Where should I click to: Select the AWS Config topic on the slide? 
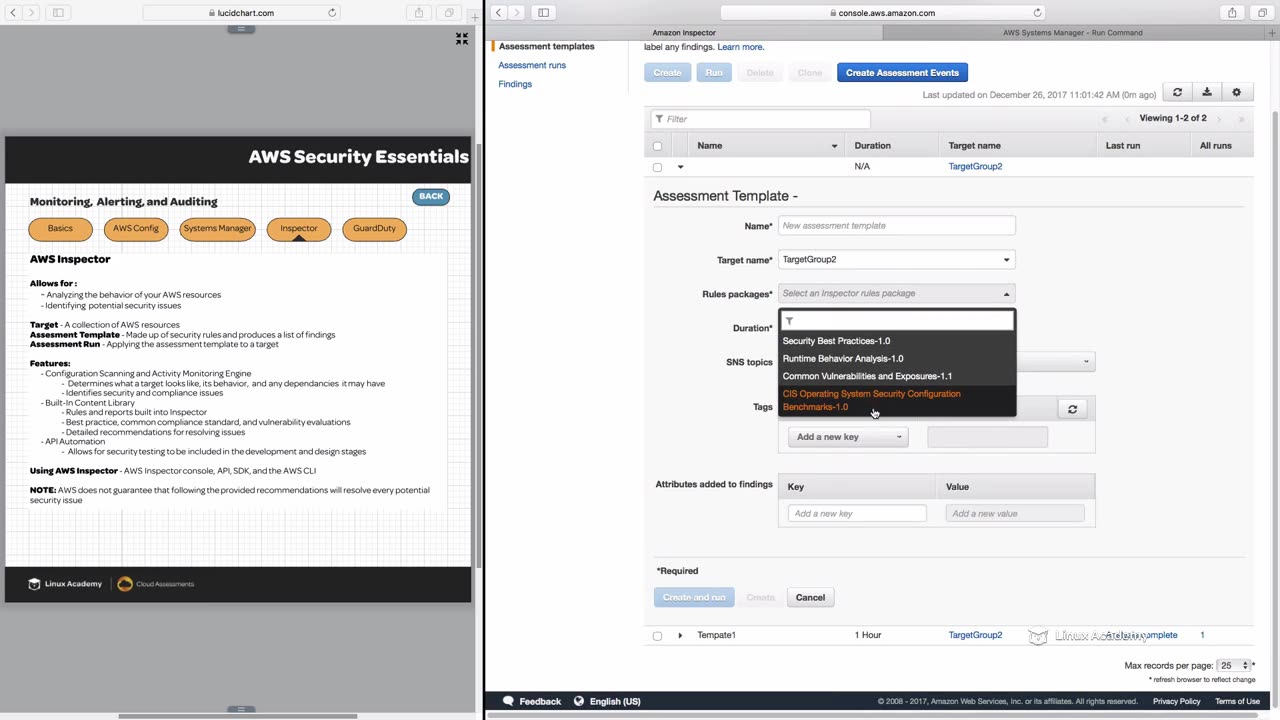[136, 229]
